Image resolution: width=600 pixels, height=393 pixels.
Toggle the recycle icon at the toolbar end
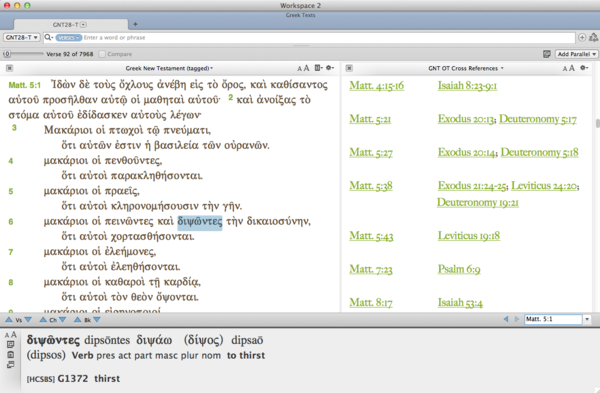click(x=593, y=38)
